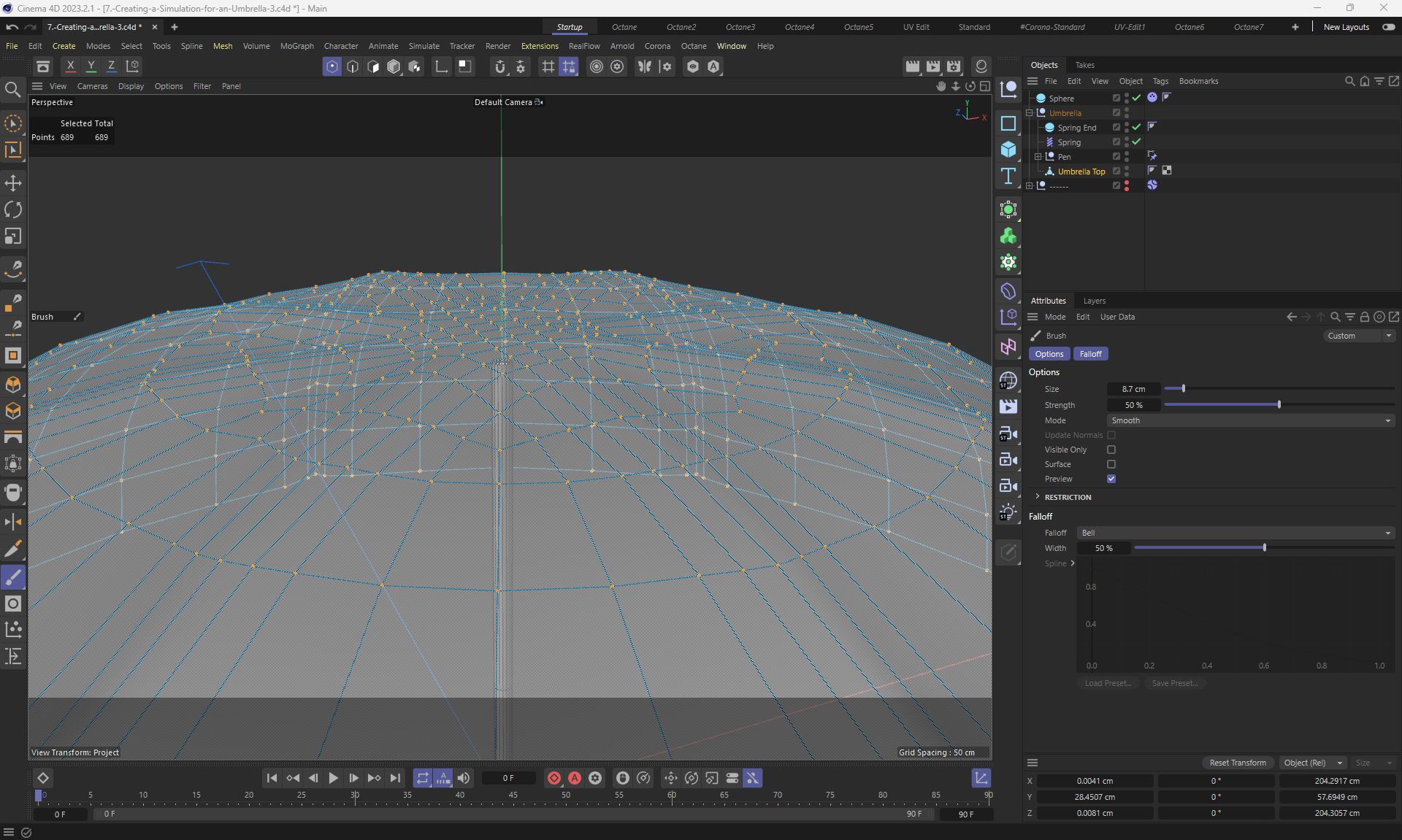Select the Scale tool
Viewport: 1402px width, 840px height.
(13, 236)
